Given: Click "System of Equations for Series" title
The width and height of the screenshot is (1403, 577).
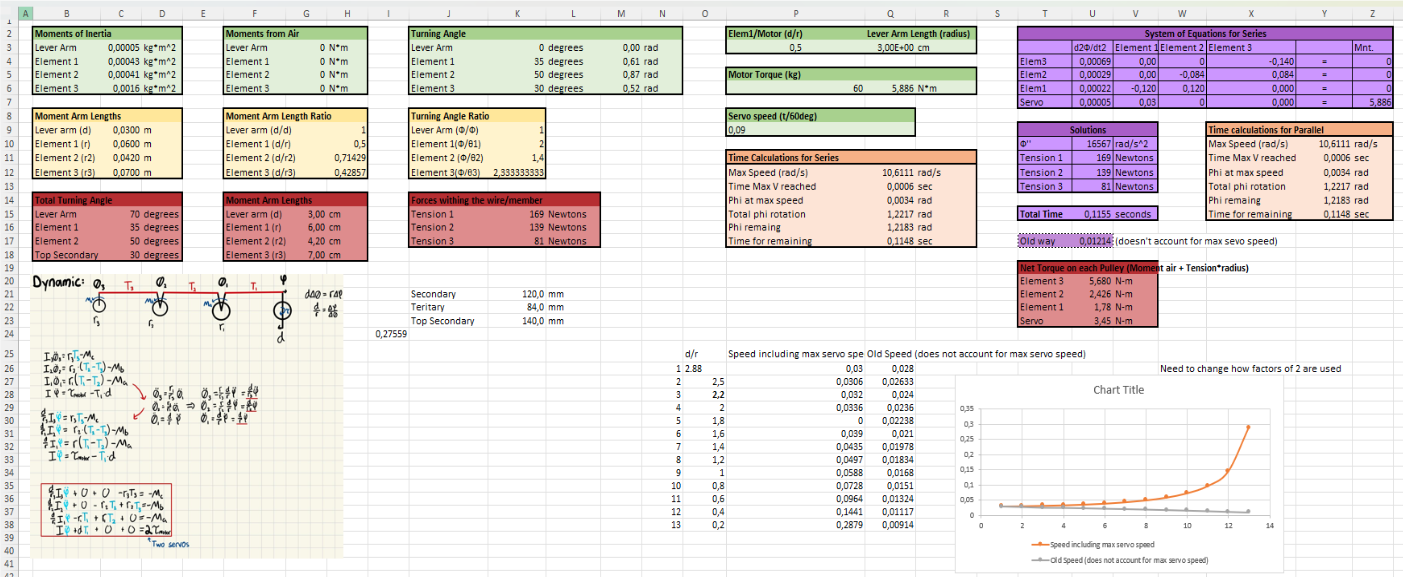Looking at the screenshot, I should click(1205, 34).
